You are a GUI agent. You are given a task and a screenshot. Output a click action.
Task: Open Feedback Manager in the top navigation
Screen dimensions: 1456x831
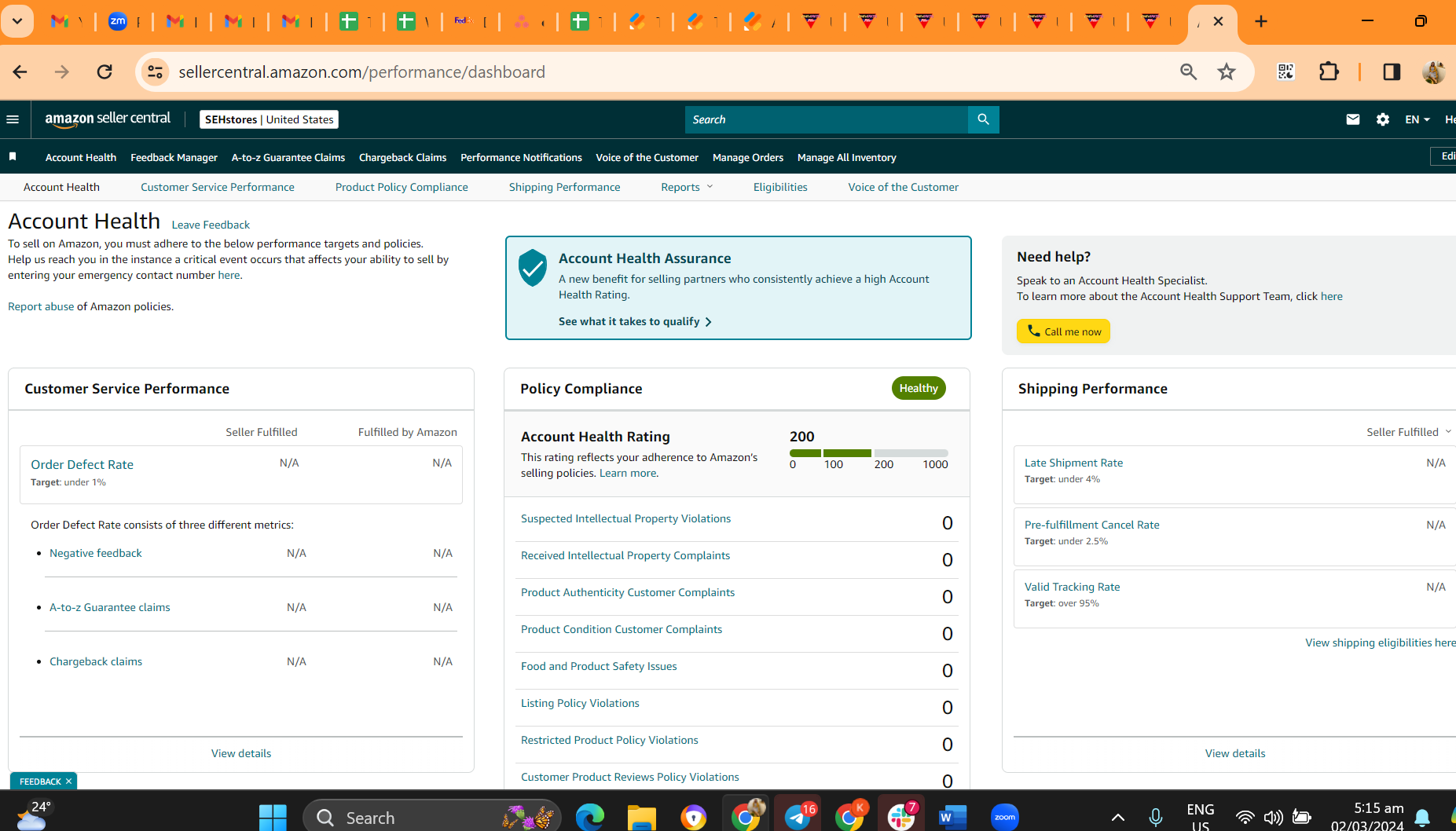[x=174, y=157]
